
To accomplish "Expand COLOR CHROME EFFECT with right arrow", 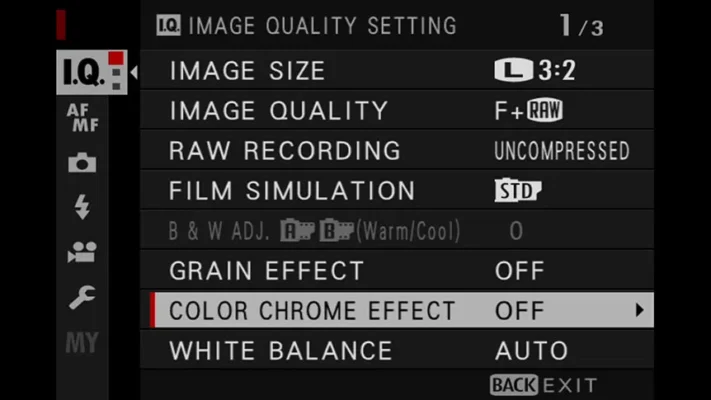I will pos(639,310).
